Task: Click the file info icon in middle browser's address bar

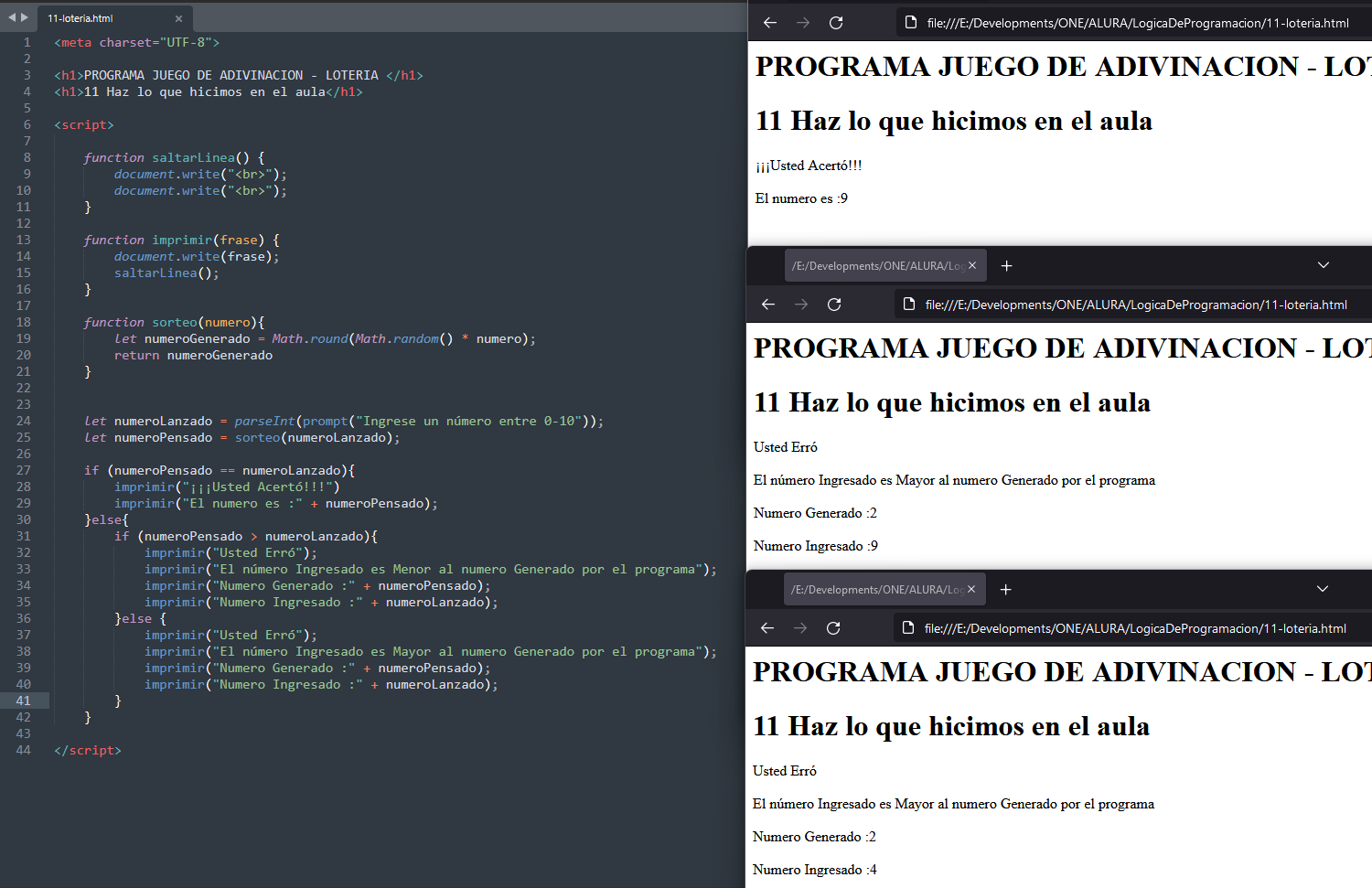Action: point(909,305)
